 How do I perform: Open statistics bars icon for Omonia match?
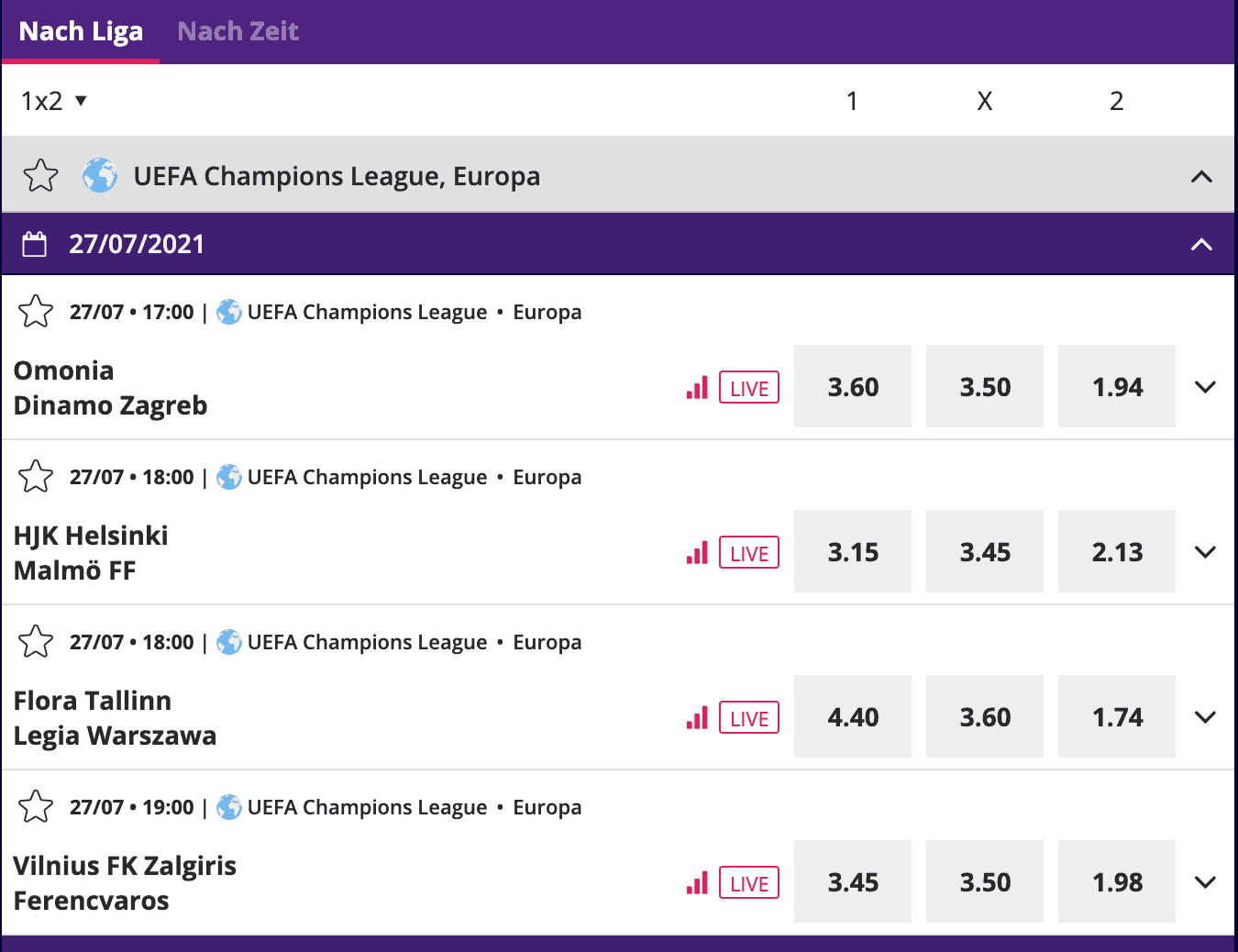[697, 387]
